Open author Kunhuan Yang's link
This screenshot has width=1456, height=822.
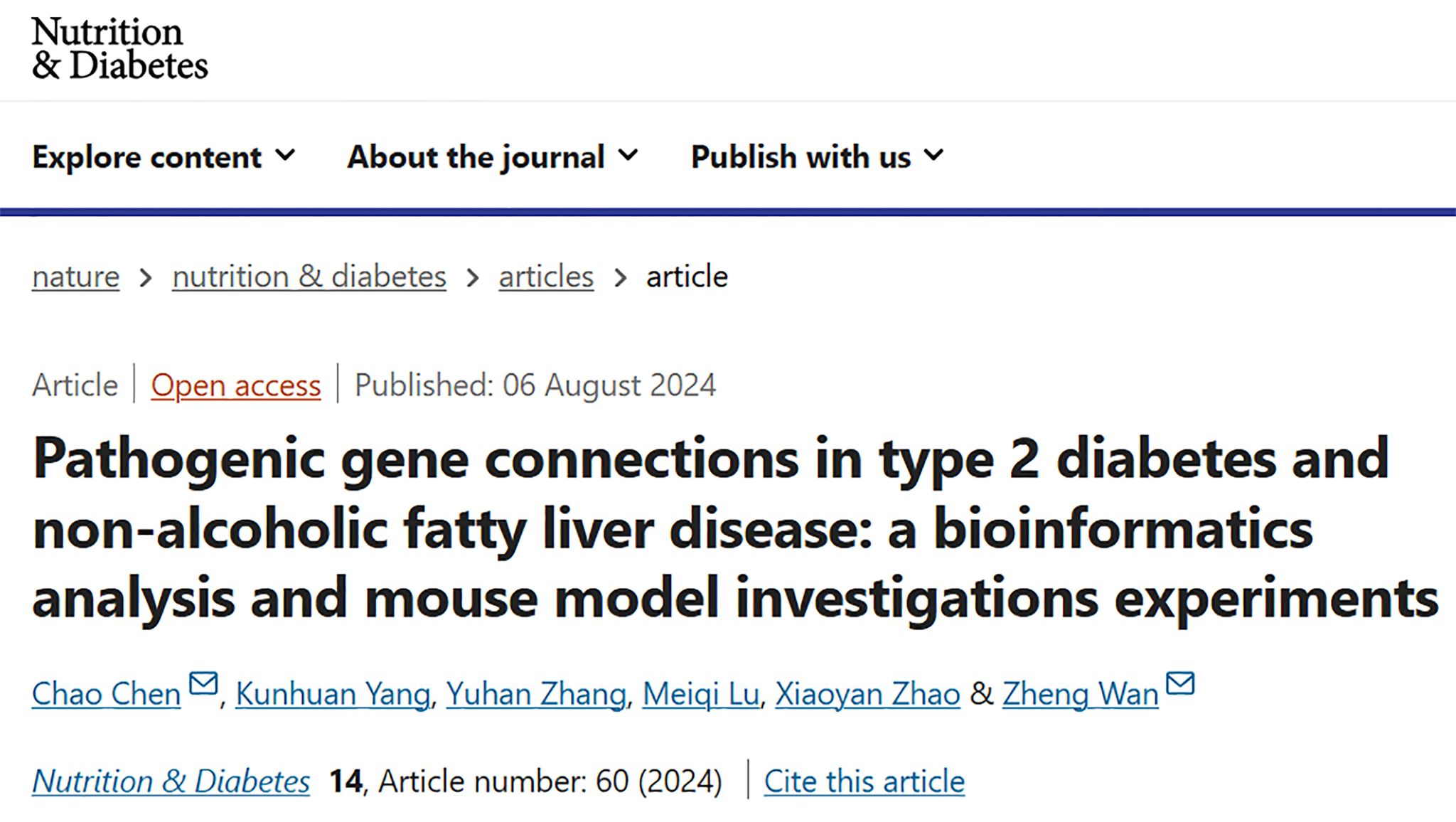(333, 694)
